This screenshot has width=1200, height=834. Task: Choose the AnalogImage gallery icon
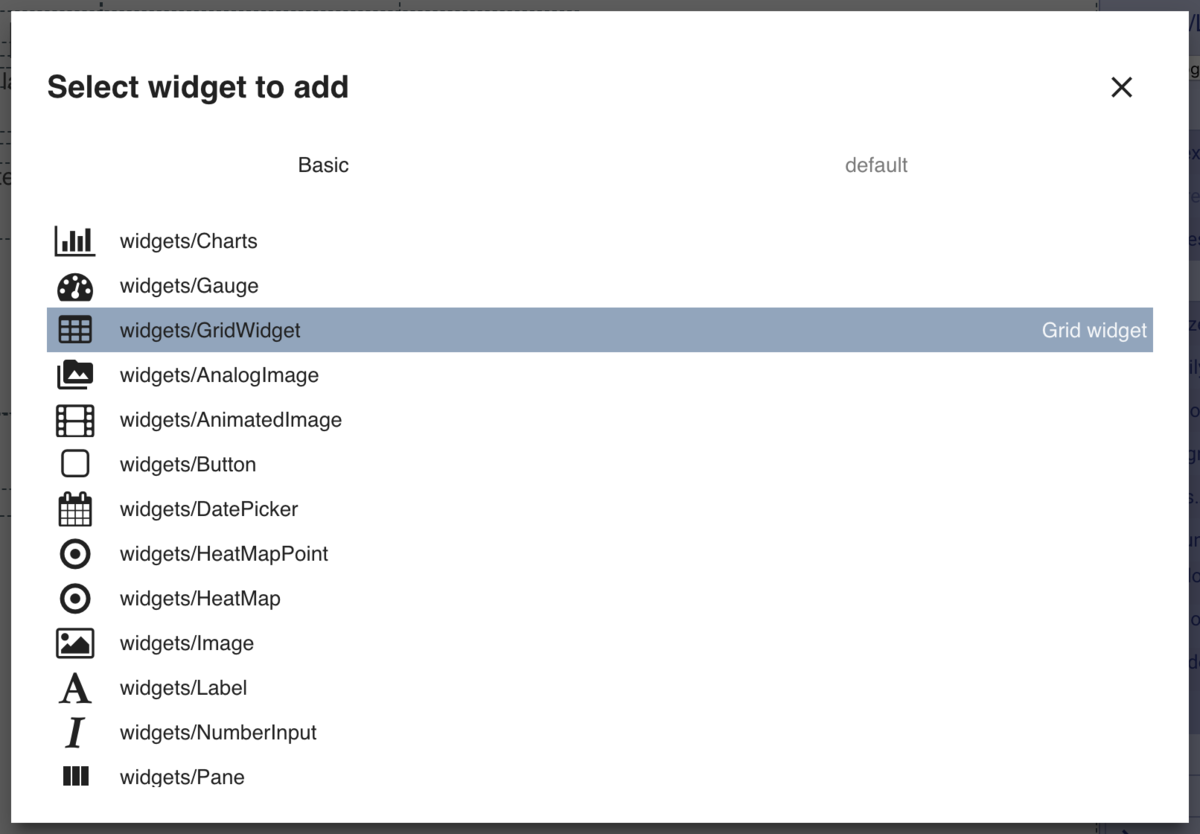click(x=75, y=375)
